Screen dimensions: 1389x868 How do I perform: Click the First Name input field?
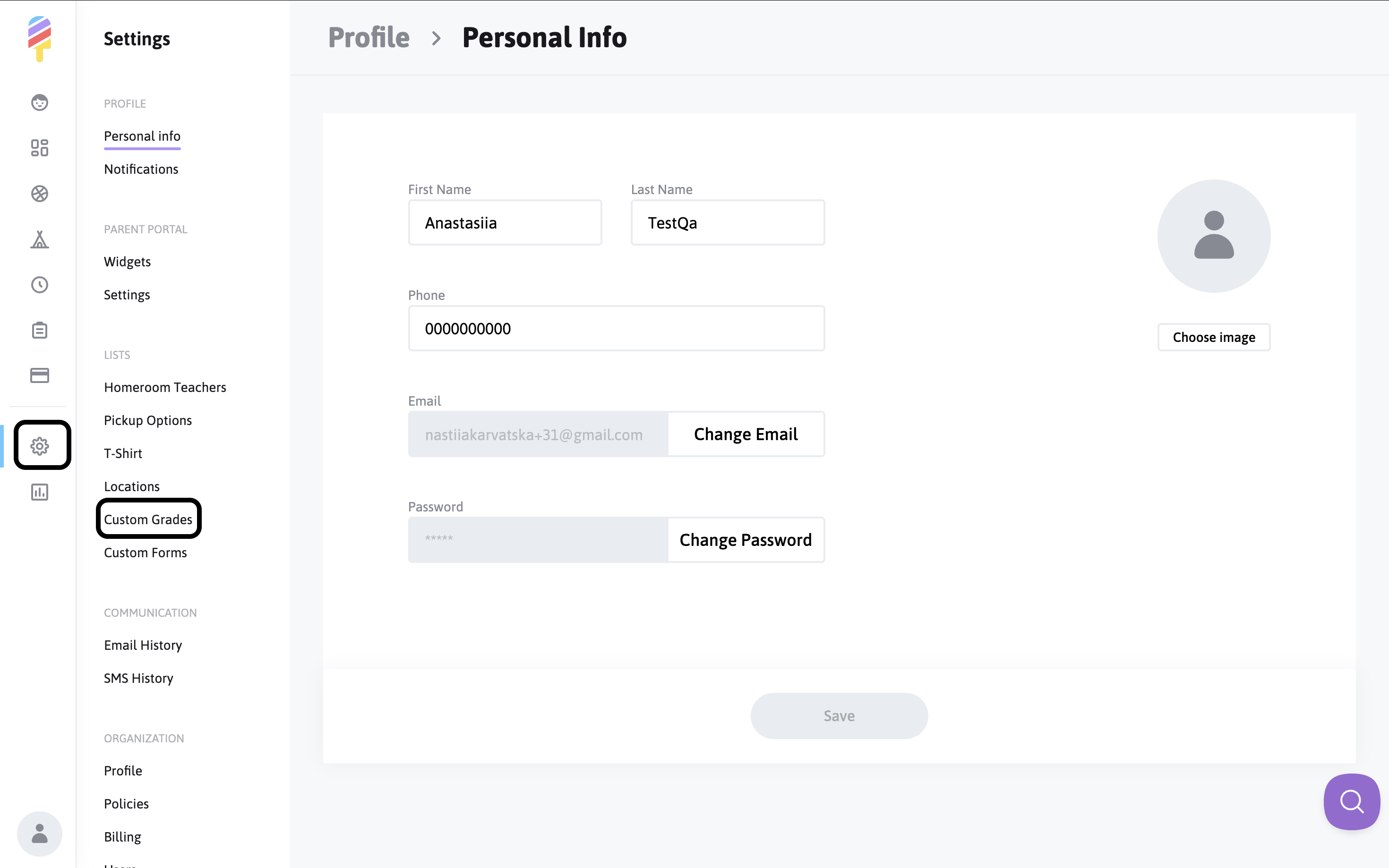point(505,223)
